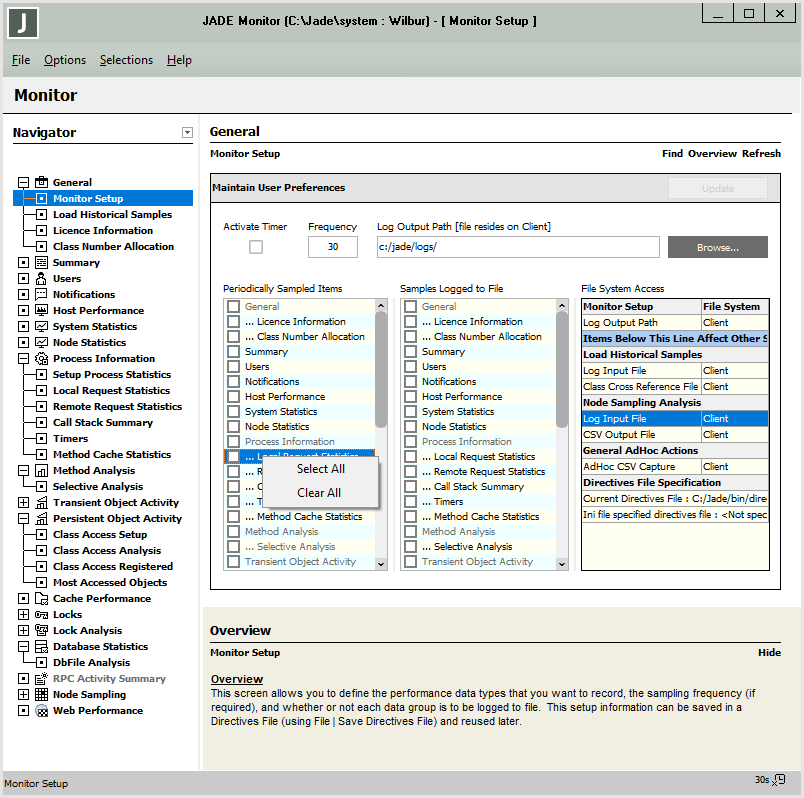Click the Browse... button

tap(717, 247)
